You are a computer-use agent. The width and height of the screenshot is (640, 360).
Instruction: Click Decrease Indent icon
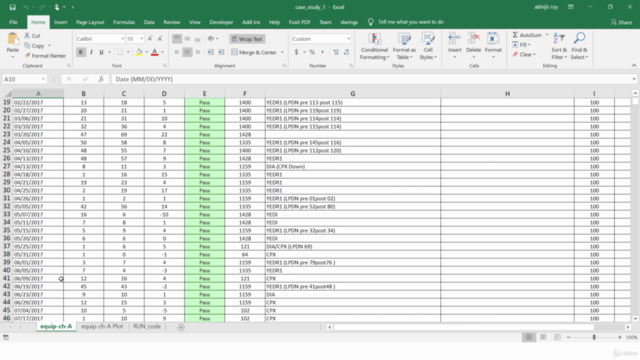(211, 52)
